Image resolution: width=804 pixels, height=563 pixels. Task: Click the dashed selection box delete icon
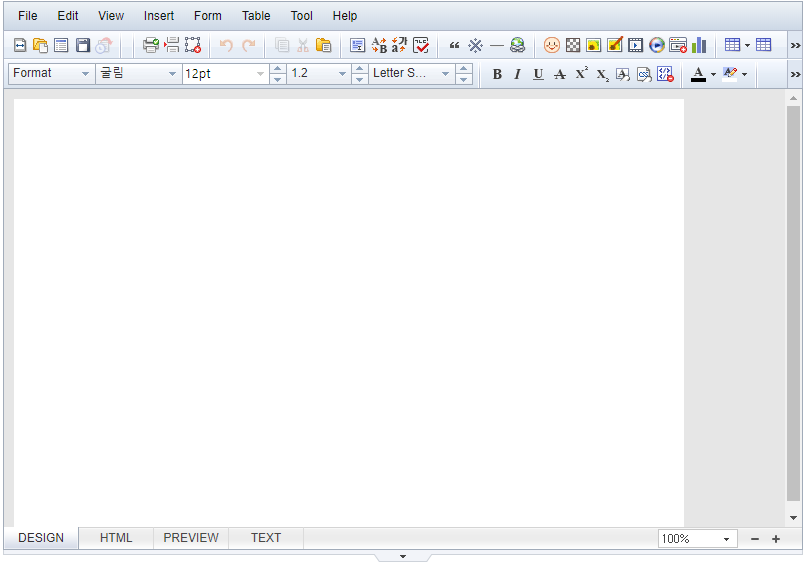[x=193, y=46]
